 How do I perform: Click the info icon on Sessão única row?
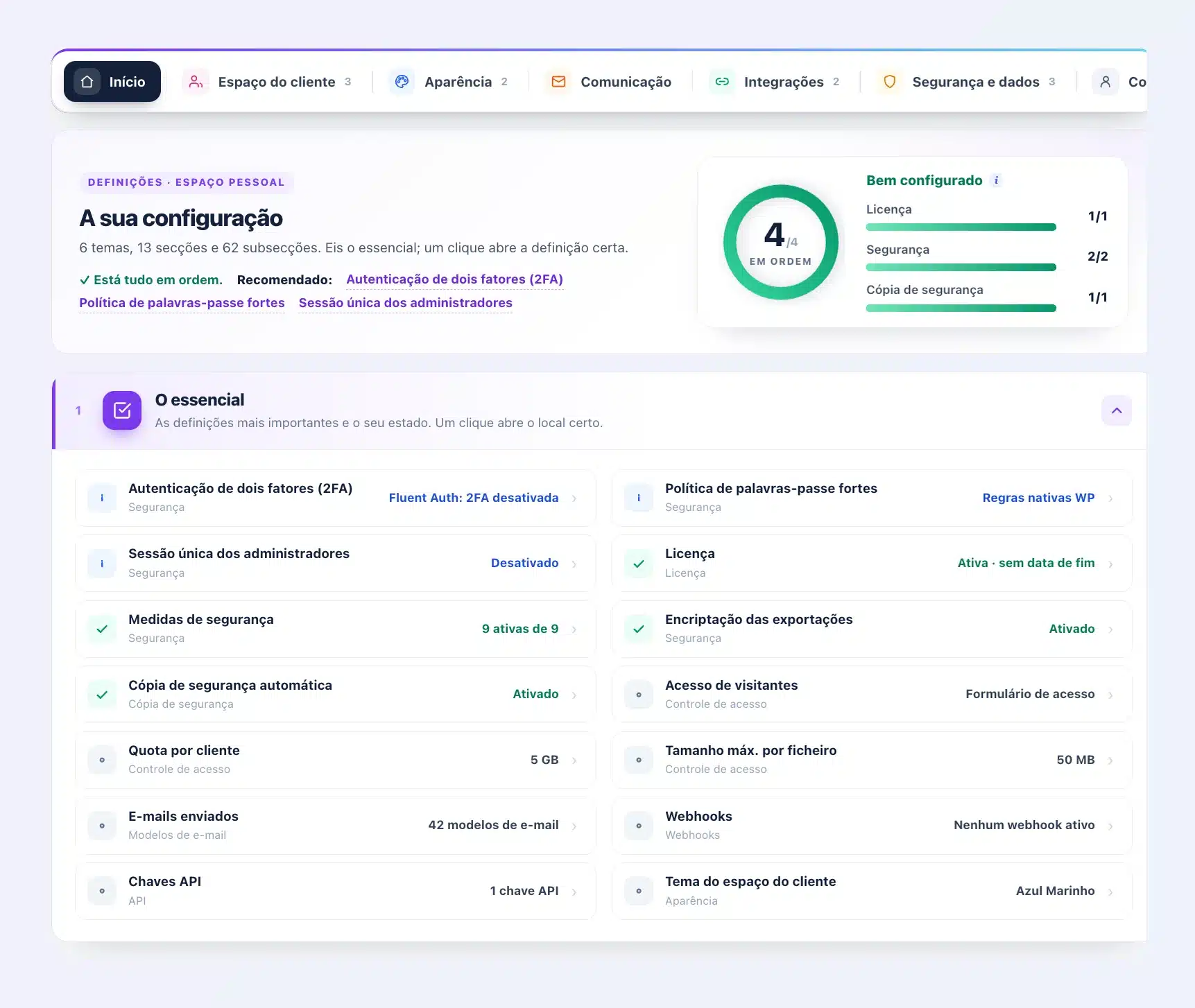coord(102,564)
